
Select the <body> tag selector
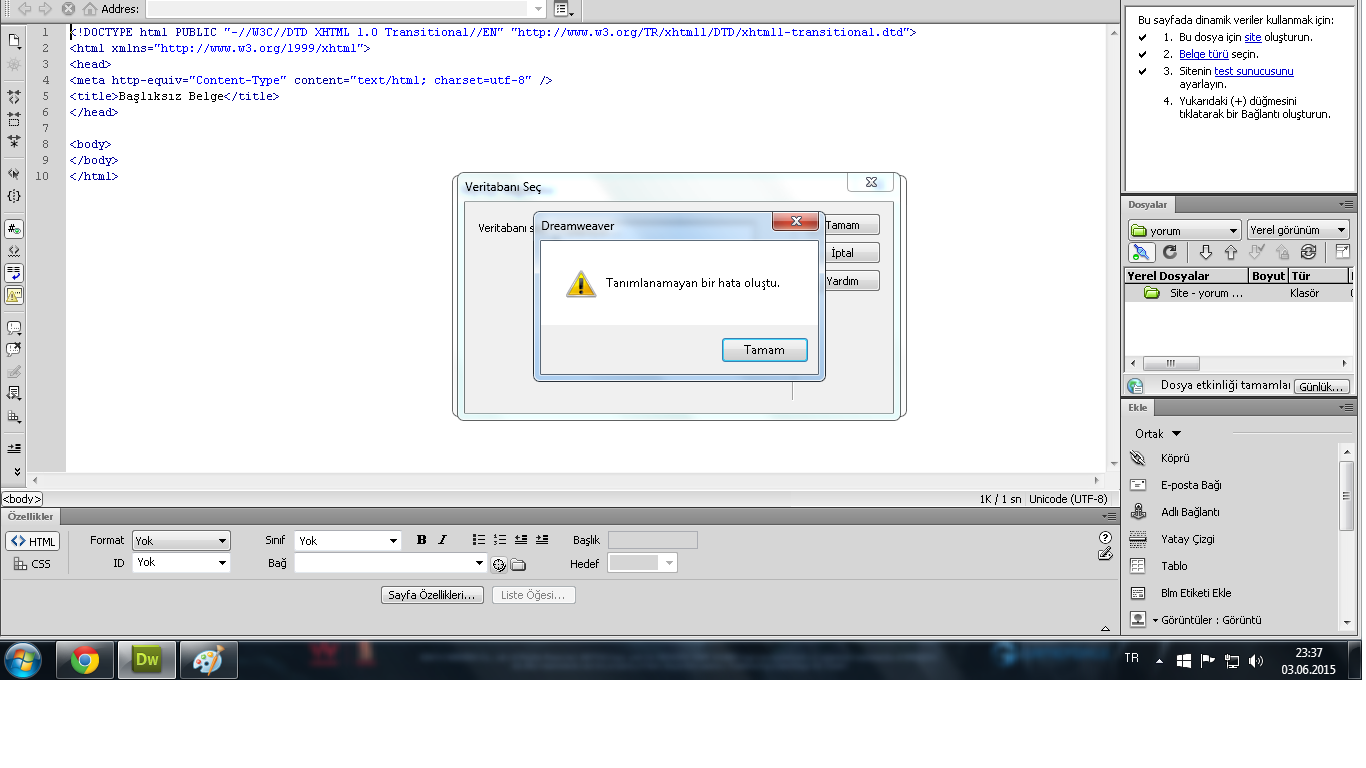(22, 499)
